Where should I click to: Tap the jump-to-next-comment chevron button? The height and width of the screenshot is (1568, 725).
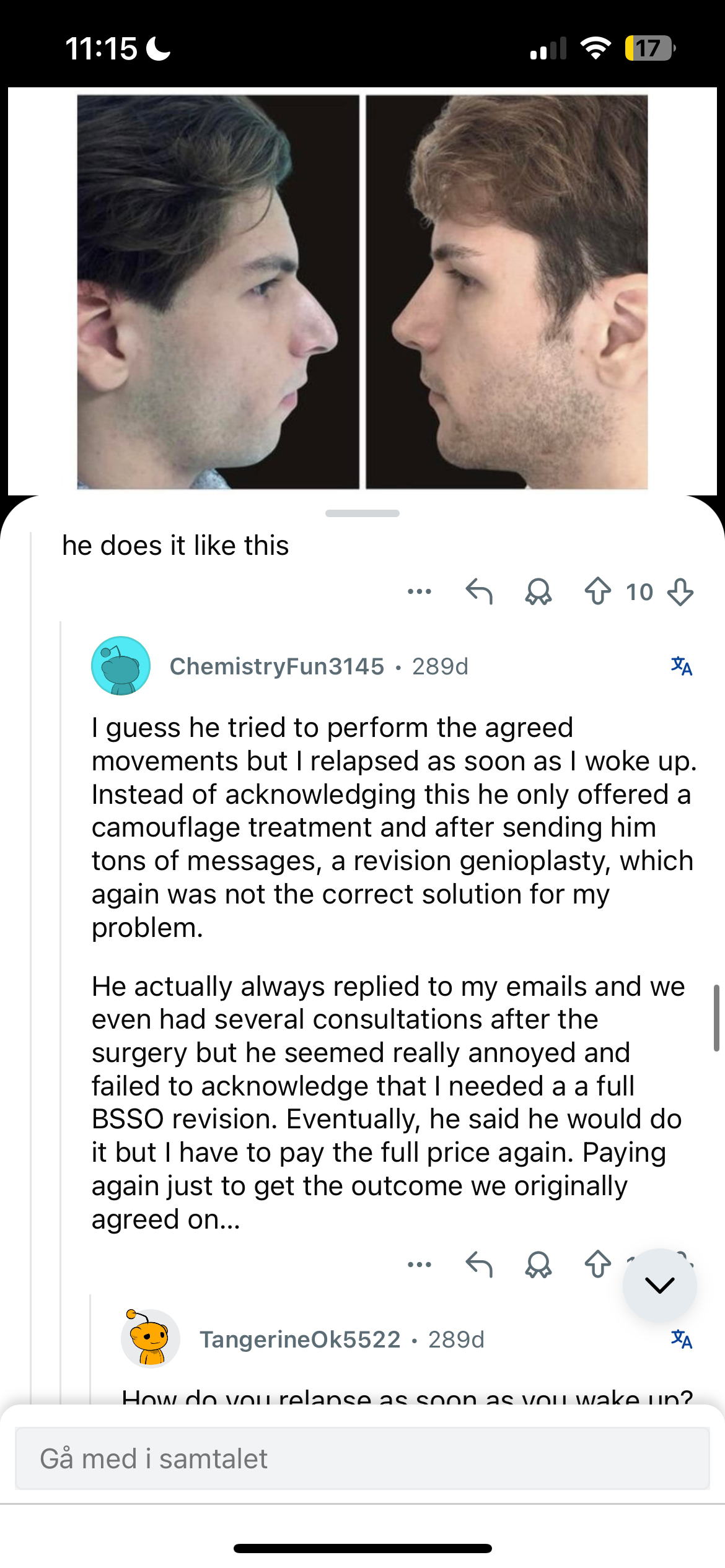659,1286
